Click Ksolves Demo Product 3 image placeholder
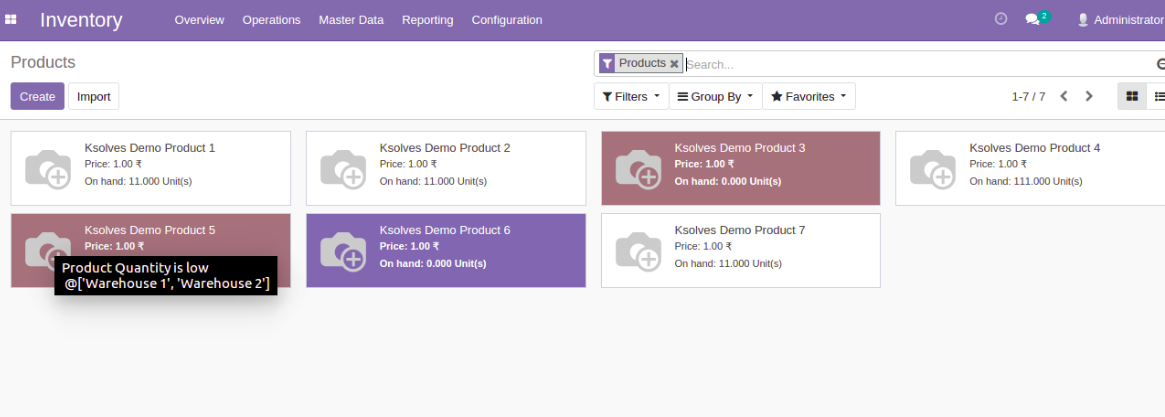This screenshot has width=1165, height=417. (x=638, y=169)
